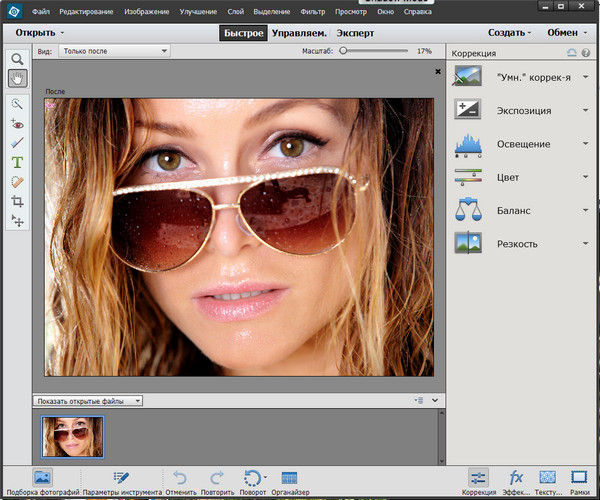600x500 pixels.
Task: Click the Поворот (Rotate) icon
Action: click(x=254, y=478)
